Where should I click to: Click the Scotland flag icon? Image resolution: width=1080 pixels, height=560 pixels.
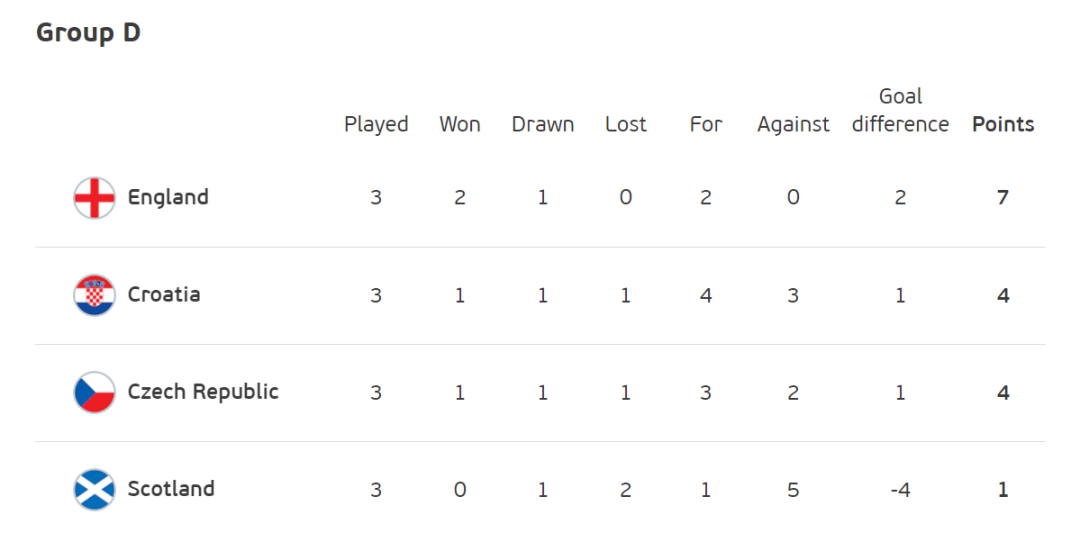coord(94,489)
